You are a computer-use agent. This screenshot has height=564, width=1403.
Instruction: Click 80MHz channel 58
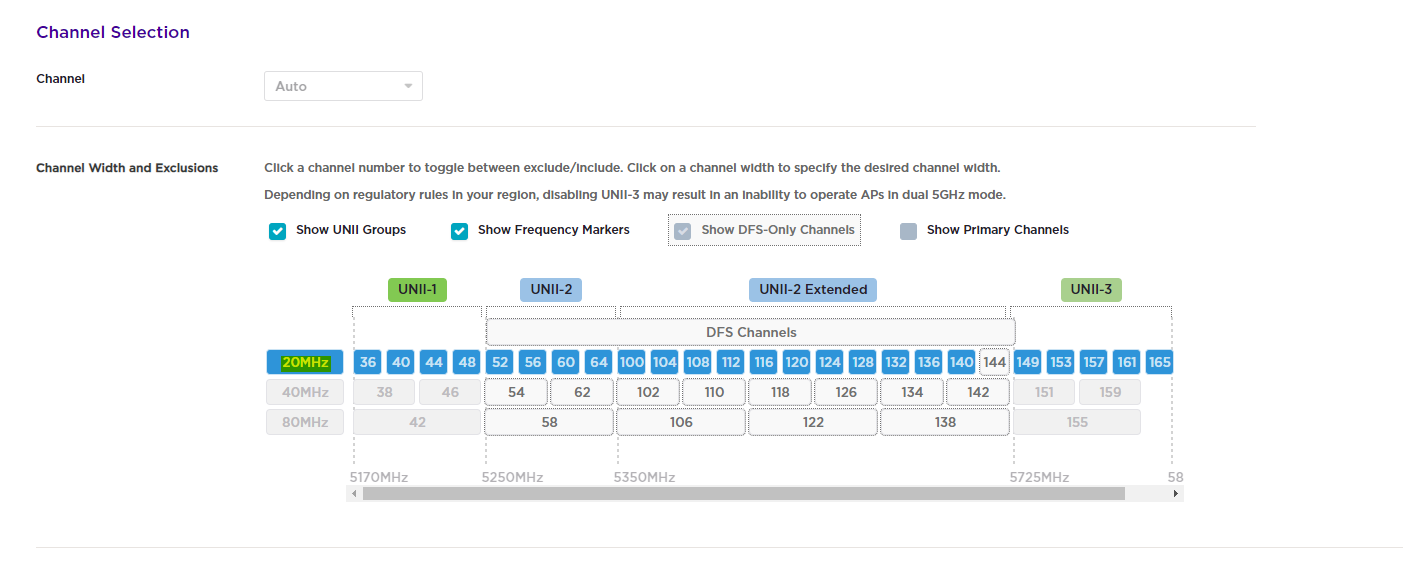coord(549,422)
